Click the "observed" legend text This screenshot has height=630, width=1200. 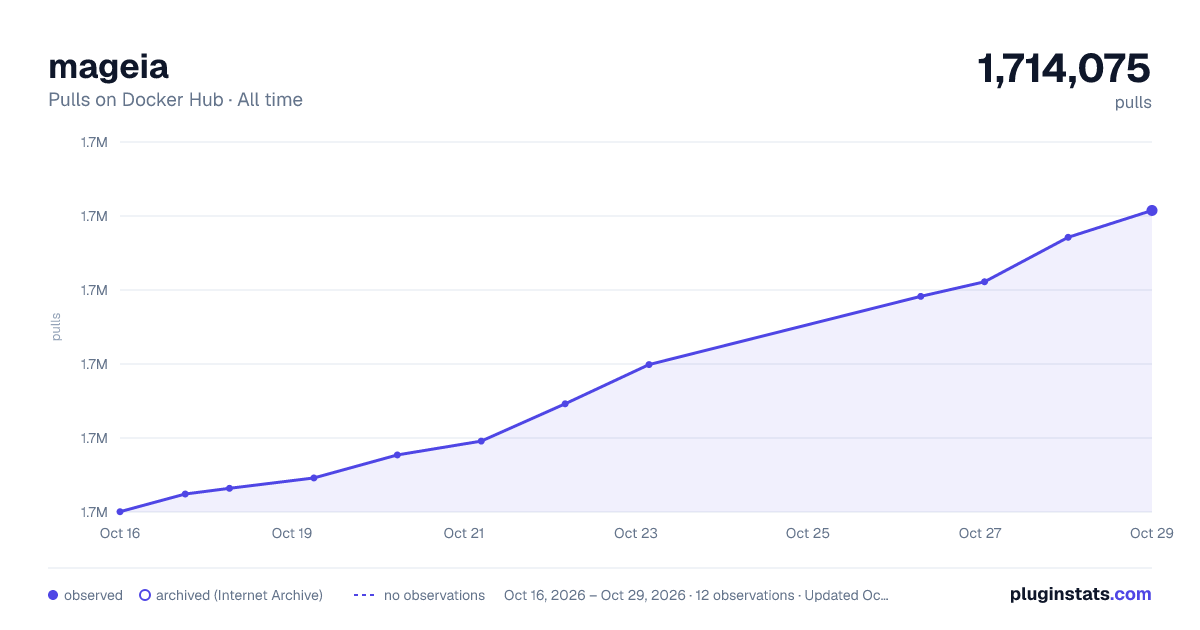click(93, 595)
